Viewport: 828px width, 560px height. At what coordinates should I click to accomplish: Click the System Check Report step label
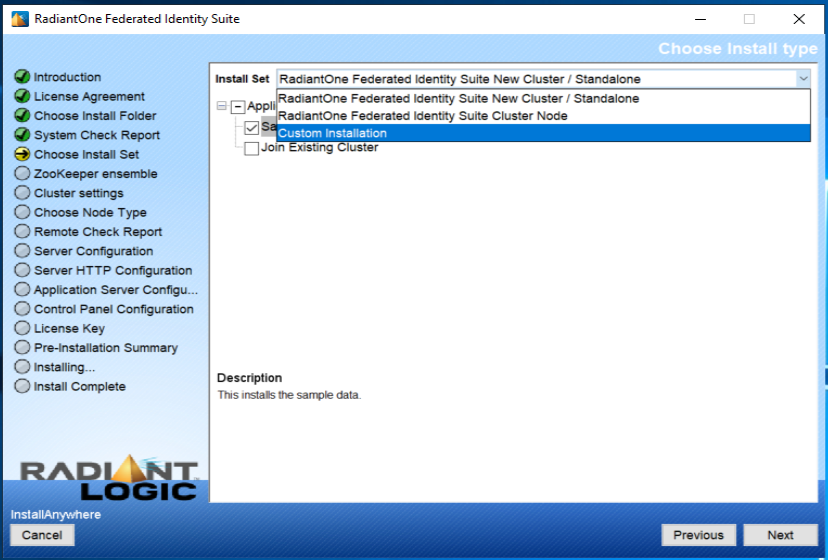97,135
